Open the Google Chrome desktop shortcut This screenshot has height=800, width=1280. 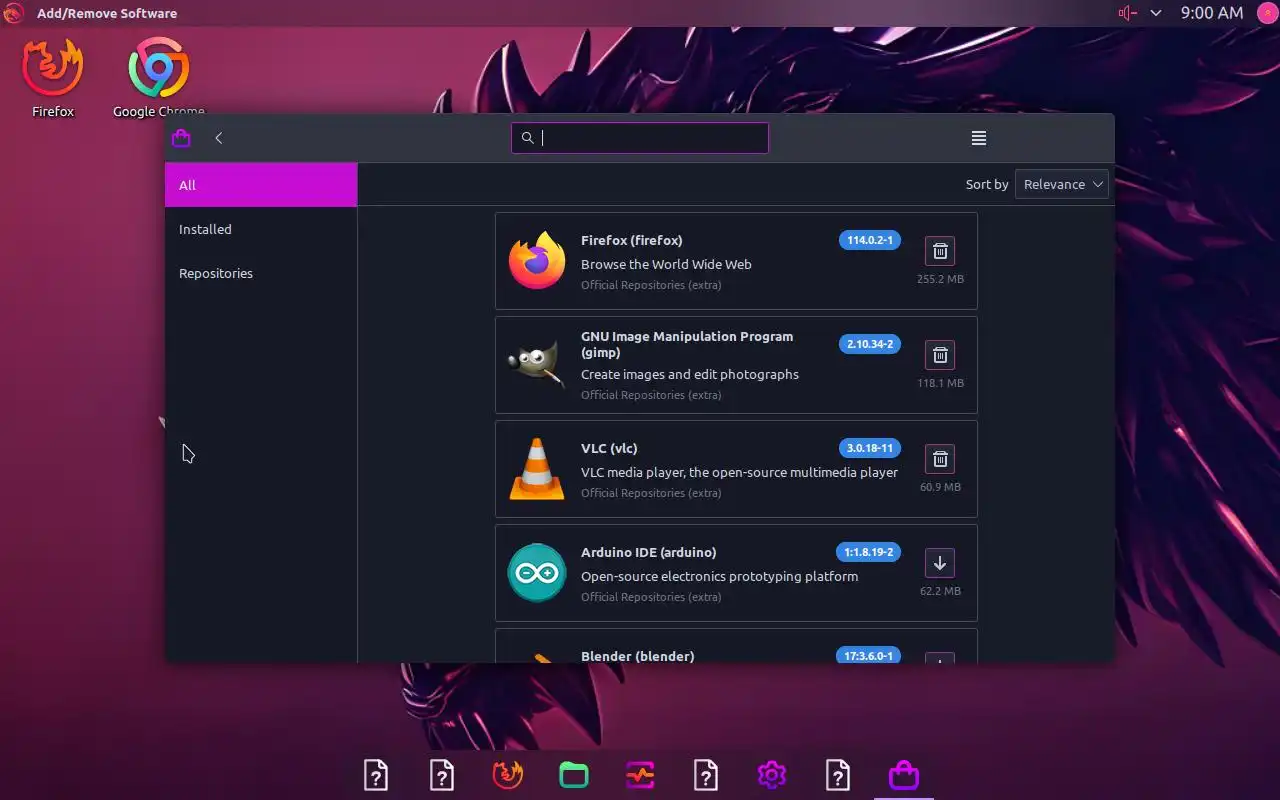[159, 78]
